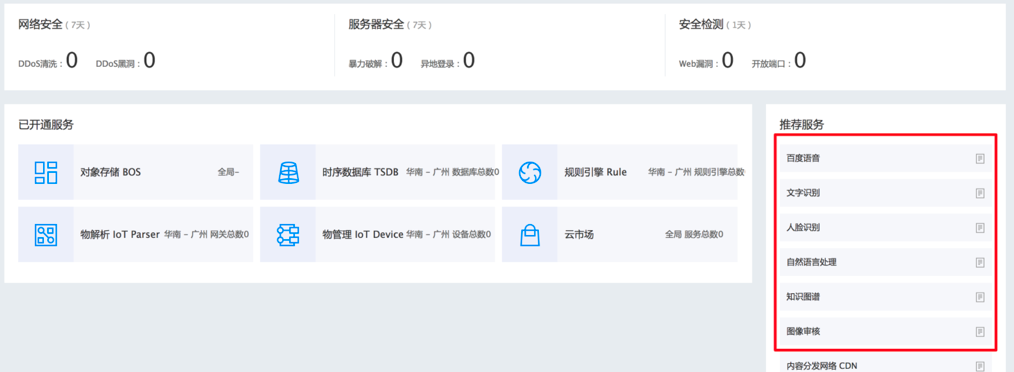The image size is (1014, 372).
Task: Click the 时序数据库 TSDB database icon
Action: (x=288, y=172)
